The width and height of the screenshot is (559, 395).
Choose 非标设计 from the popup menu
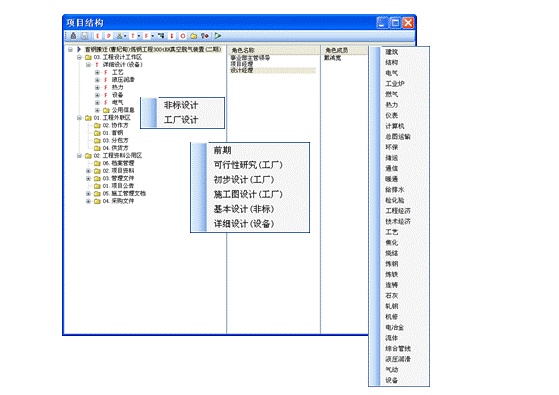pyautogui.click(x=181, y=105)
